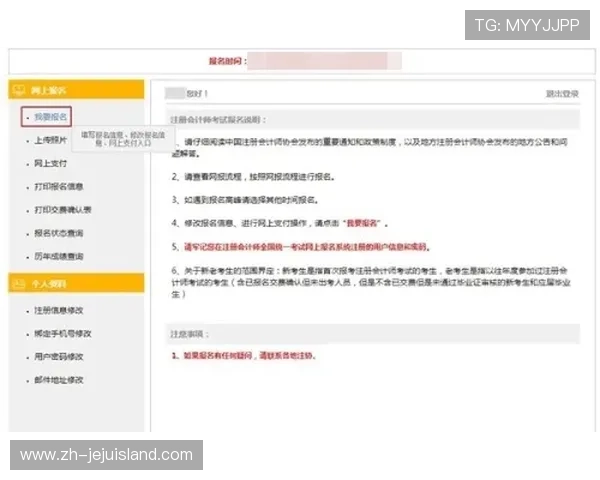Screen dimensions: 600x480
Task: View 历年成绩查询 past scores
Action: point(59,256)
